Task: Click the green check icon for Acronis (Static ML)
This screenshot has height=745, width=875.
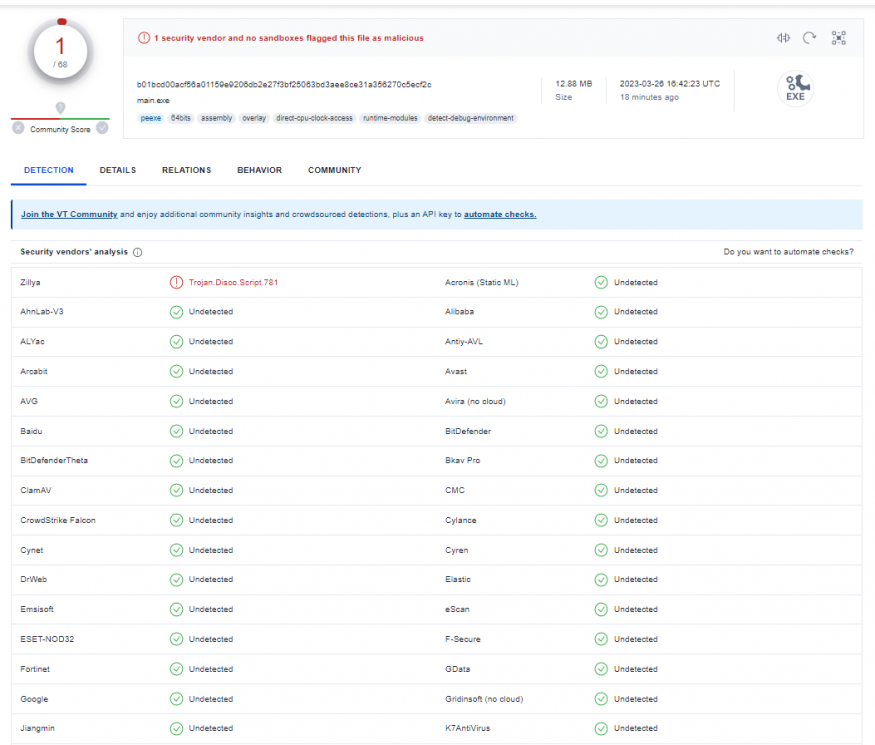Action: (601, 282)
